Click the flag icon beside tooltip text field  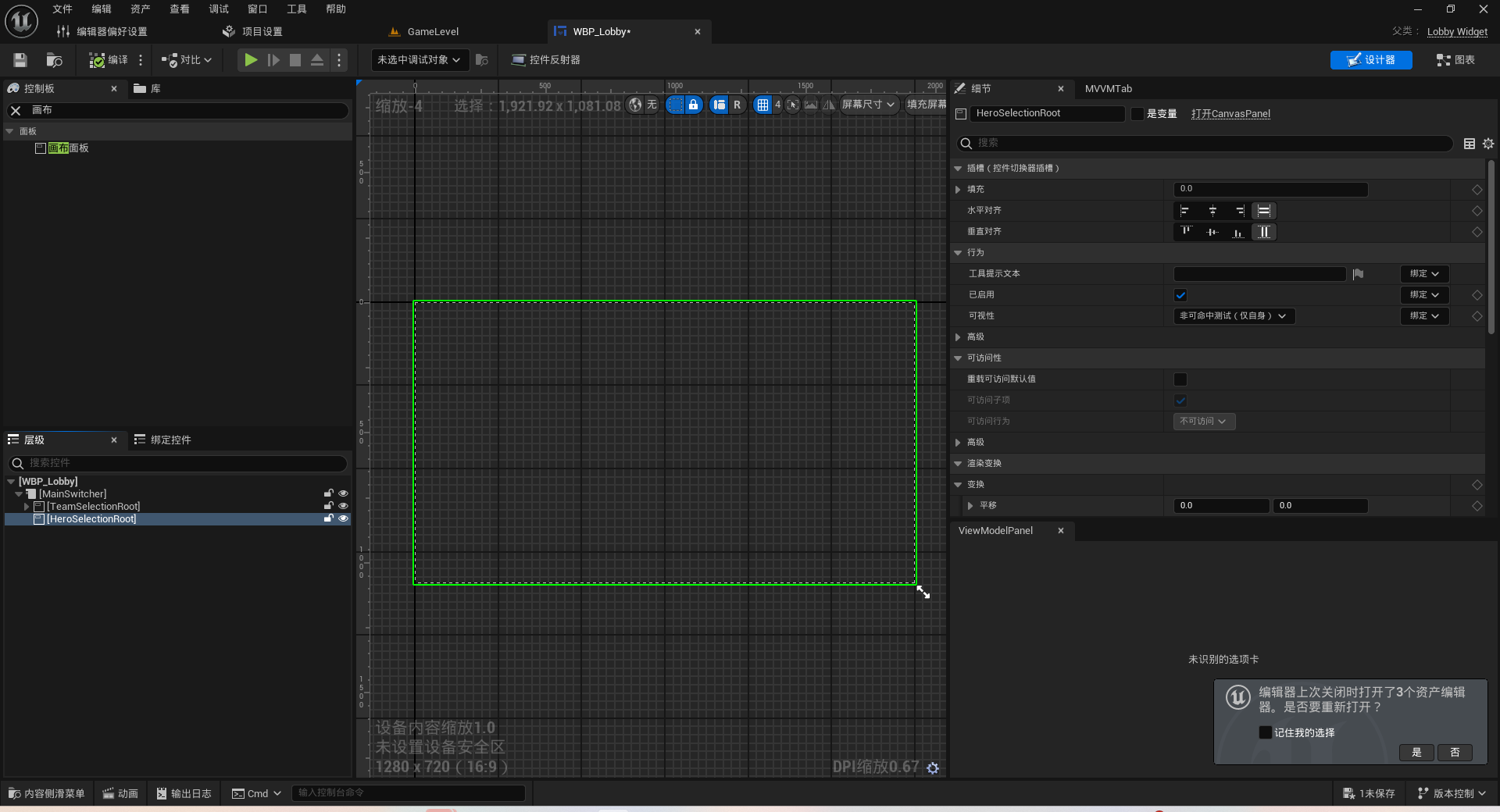[1358, 274]
